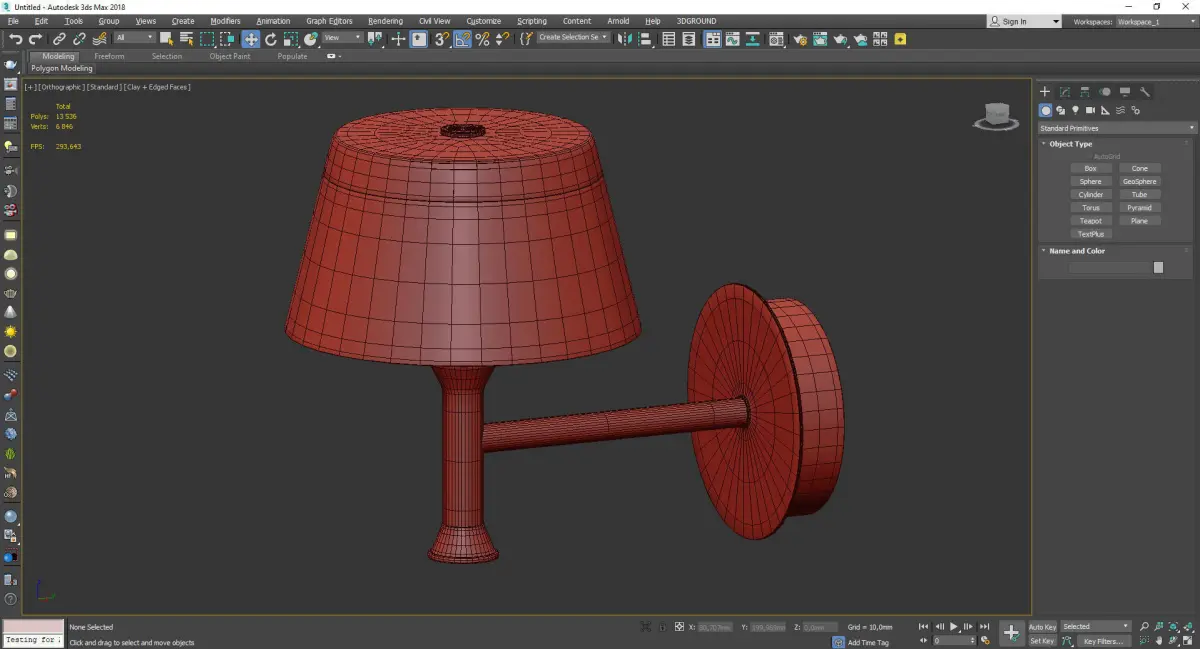The width and height of the screenshot is (1200, 649).
Task: Open the reference coordinate View dropdown
Action: click(343, 38)
